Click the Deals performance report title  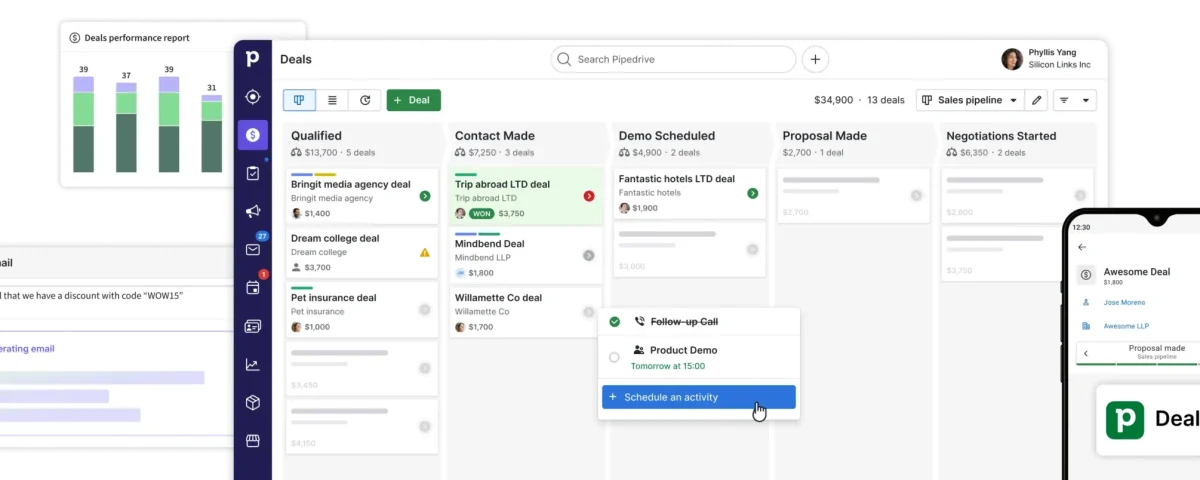(x=137, y=38)
